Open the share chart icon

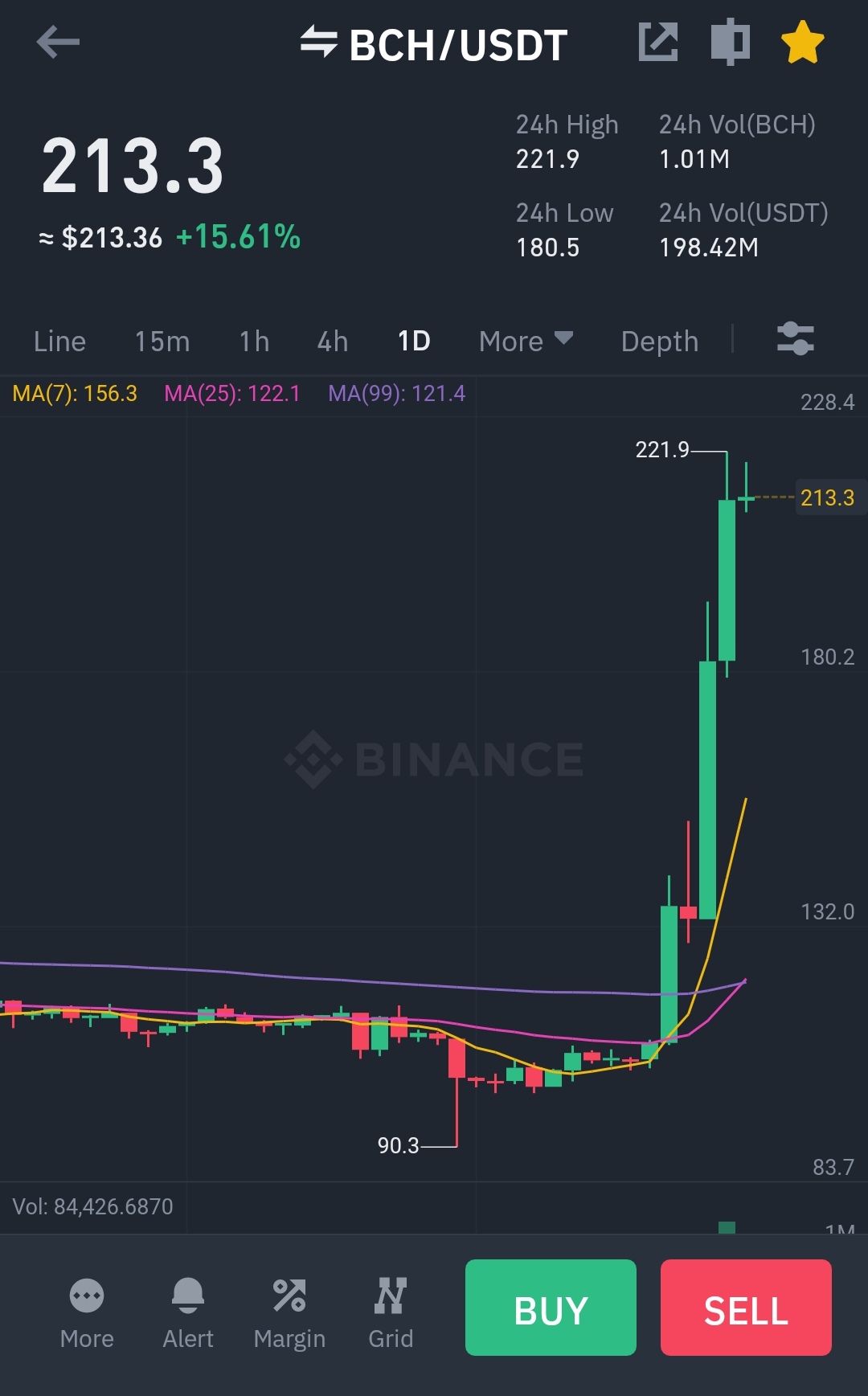click(x=658, y=42)
